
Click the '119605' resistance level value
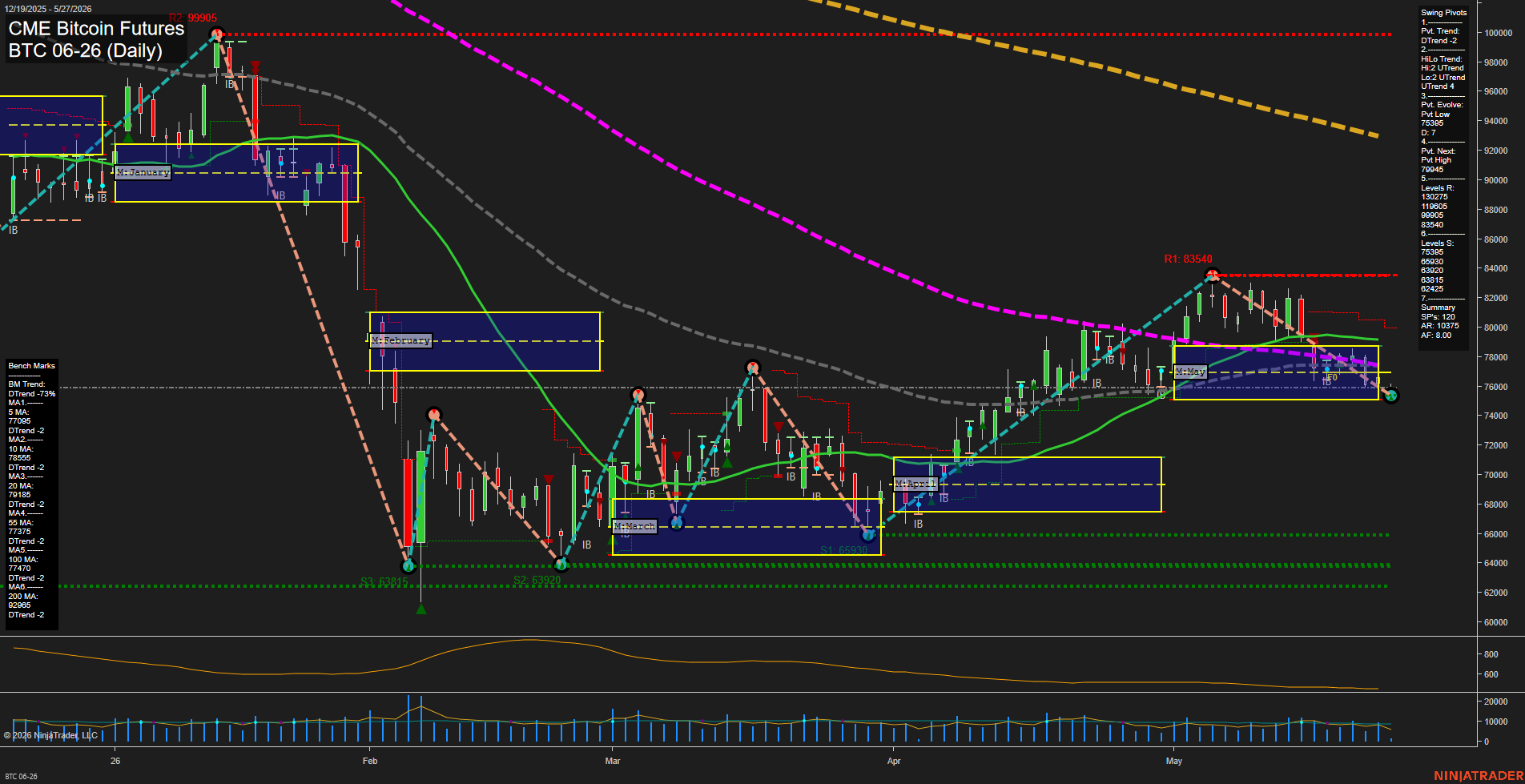tap(1434, 207)
